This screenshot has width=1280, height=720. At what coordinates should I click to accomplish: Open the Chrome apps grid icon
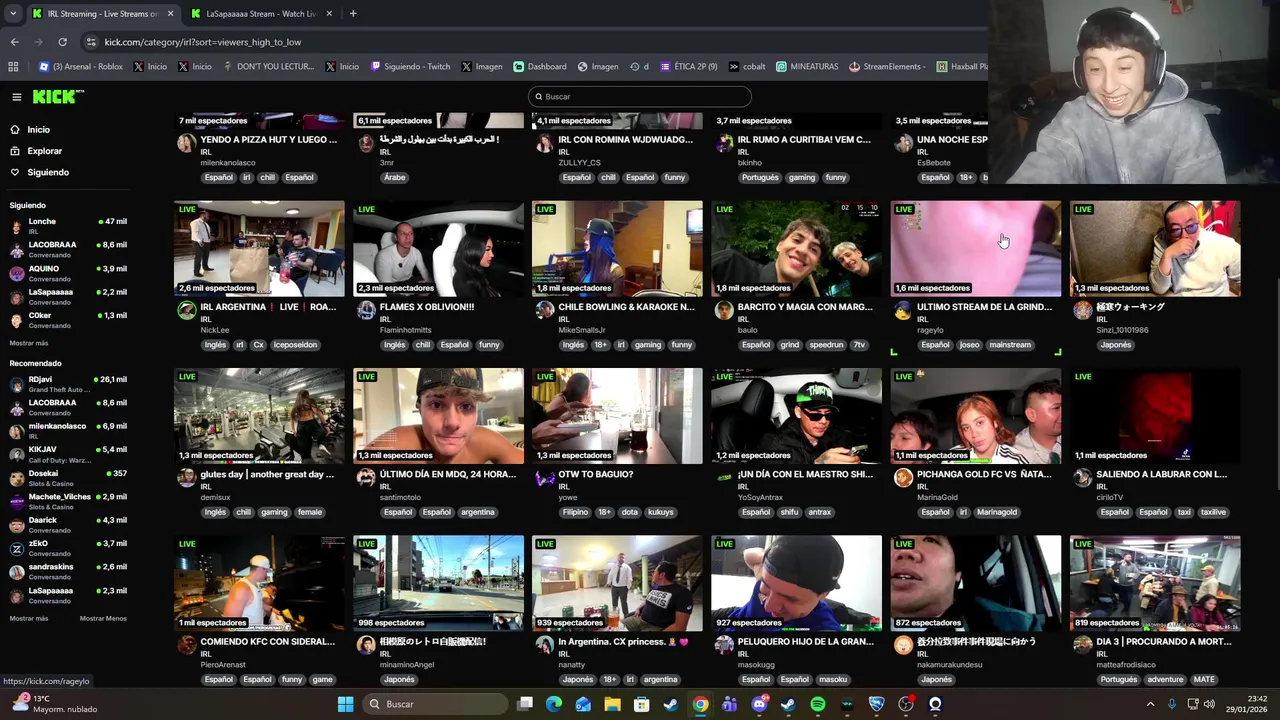13,67
